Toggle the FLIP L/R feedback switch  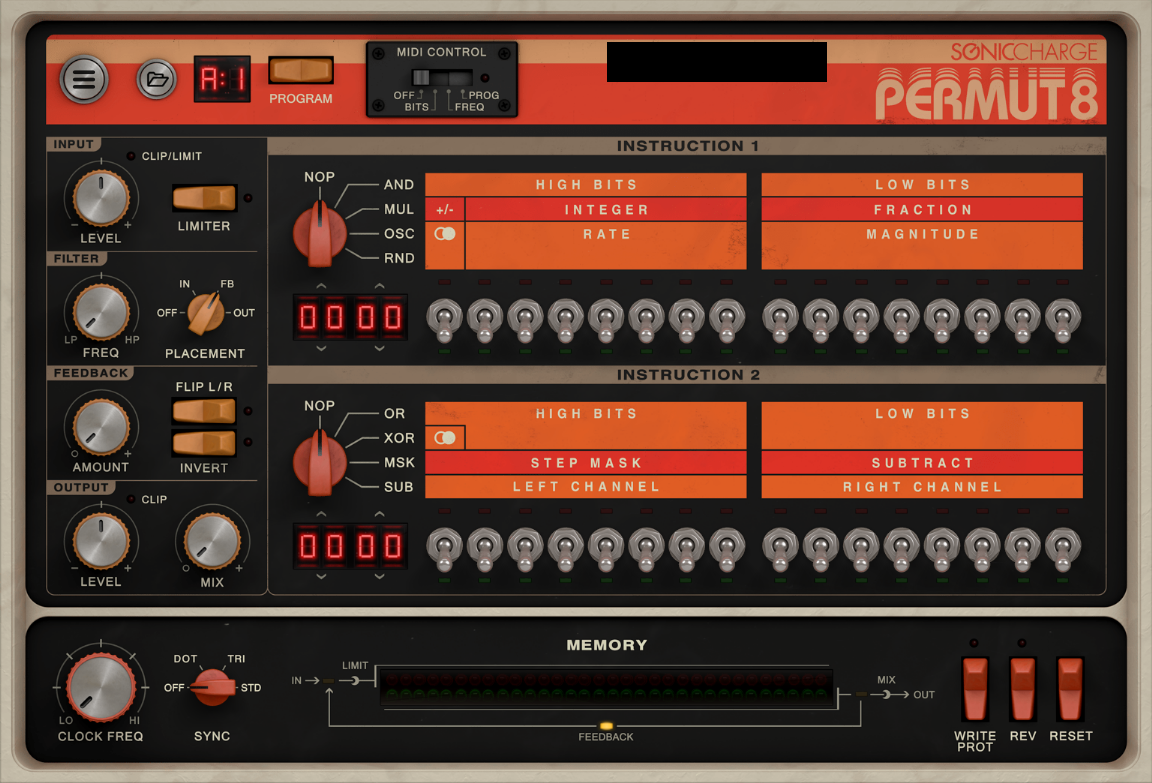point(203,411)
